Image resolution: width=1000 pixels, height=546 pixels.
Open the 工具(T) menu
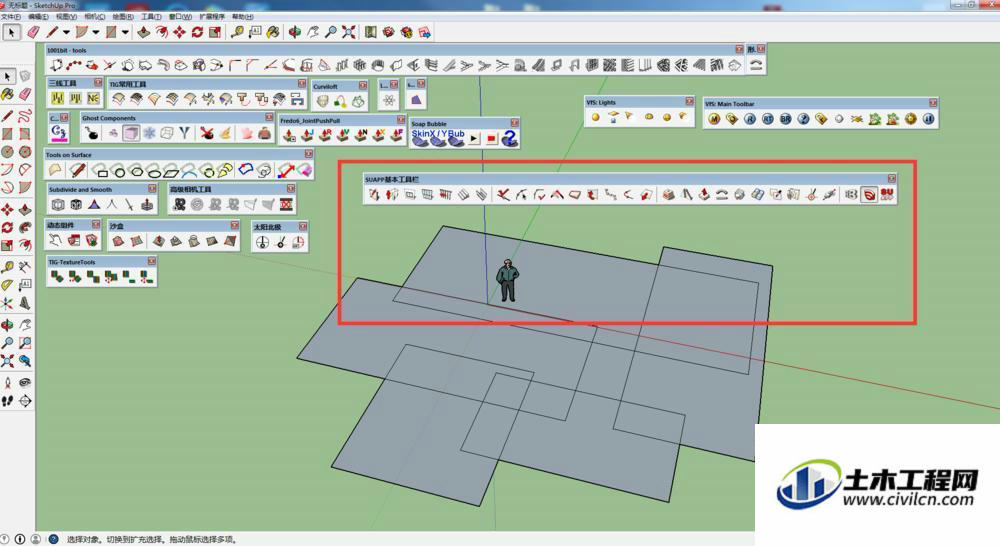[x=151, y=17]
